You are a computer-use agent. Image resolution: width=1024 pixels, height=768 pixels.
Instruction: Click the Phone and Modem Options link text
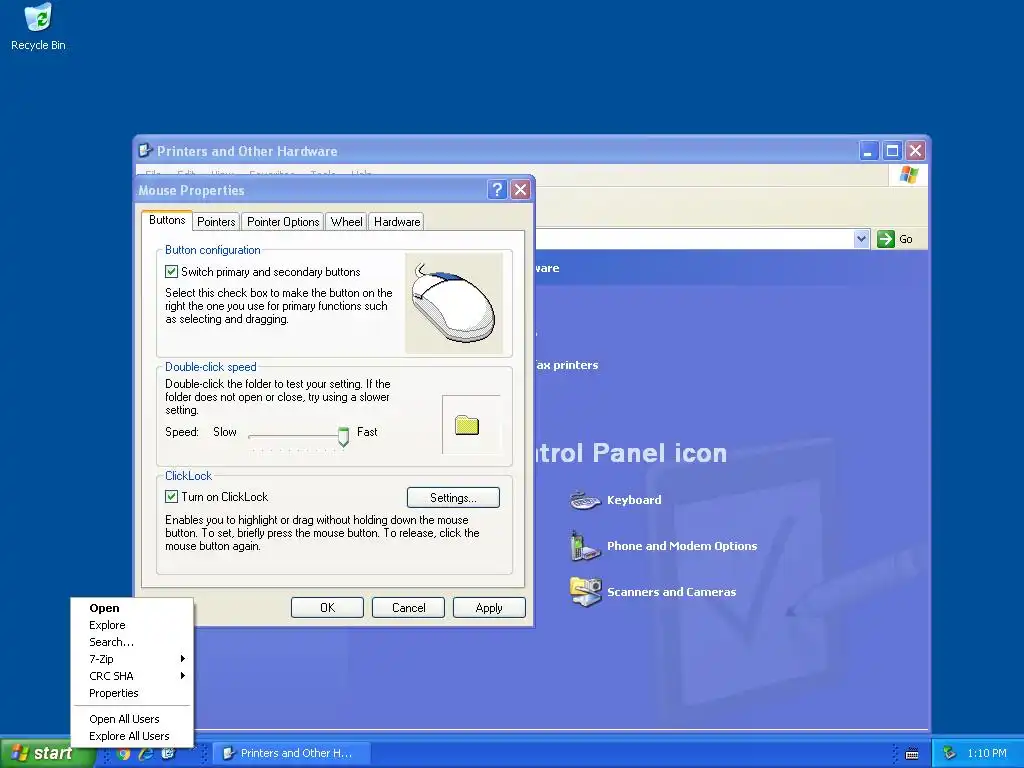682,546
